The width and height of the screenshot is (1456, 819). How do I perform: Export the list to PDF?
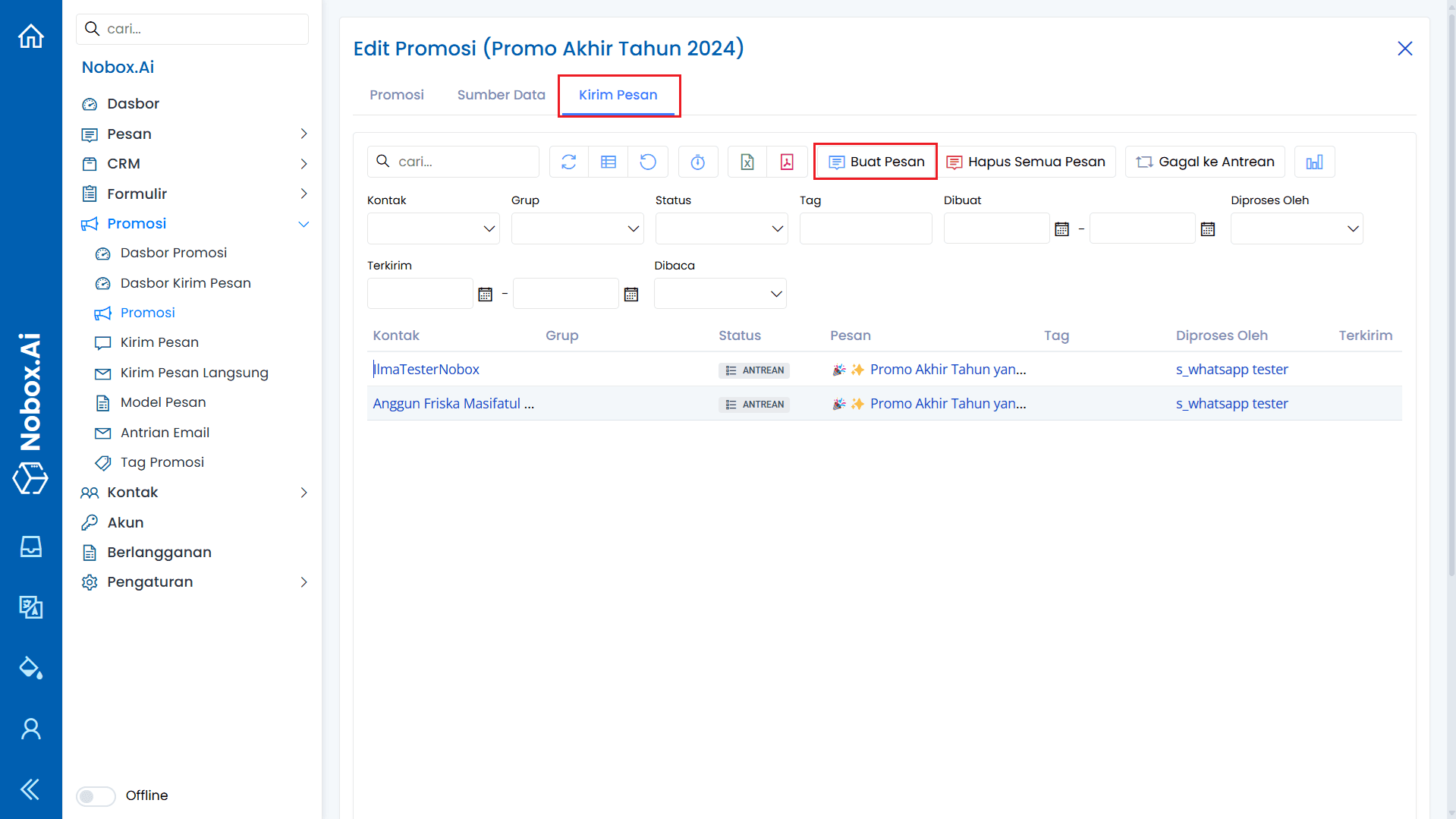point(787,162)
